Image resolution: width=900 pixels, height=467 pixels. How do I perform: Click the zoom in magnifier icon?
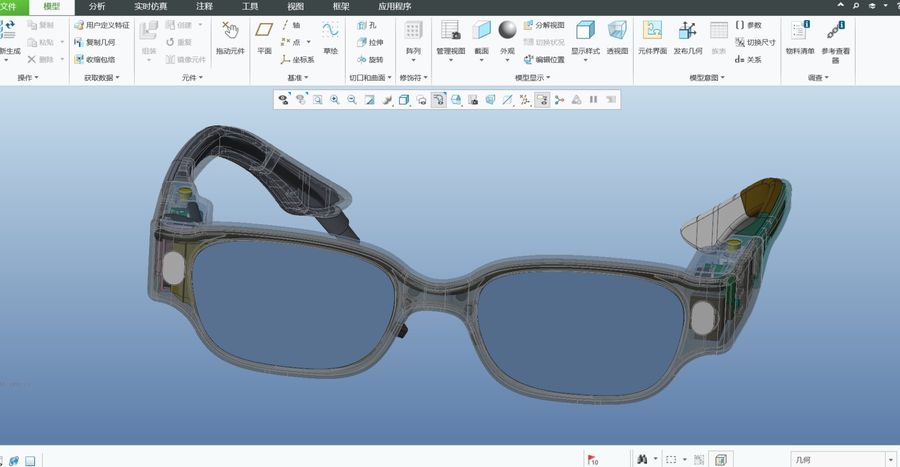click(335, 100)
